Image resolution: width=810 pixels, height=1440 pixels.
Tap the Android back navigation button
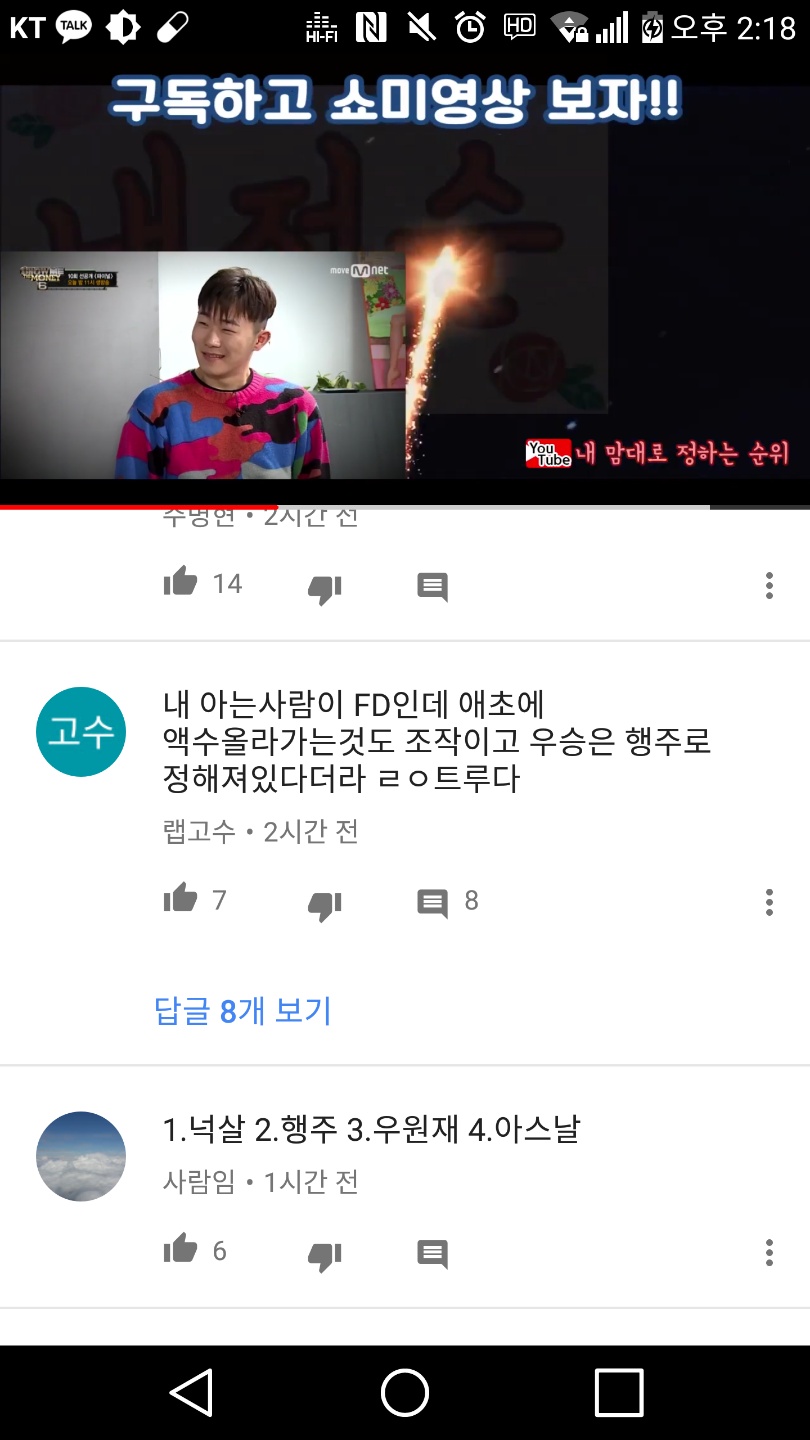(190, 1392)
